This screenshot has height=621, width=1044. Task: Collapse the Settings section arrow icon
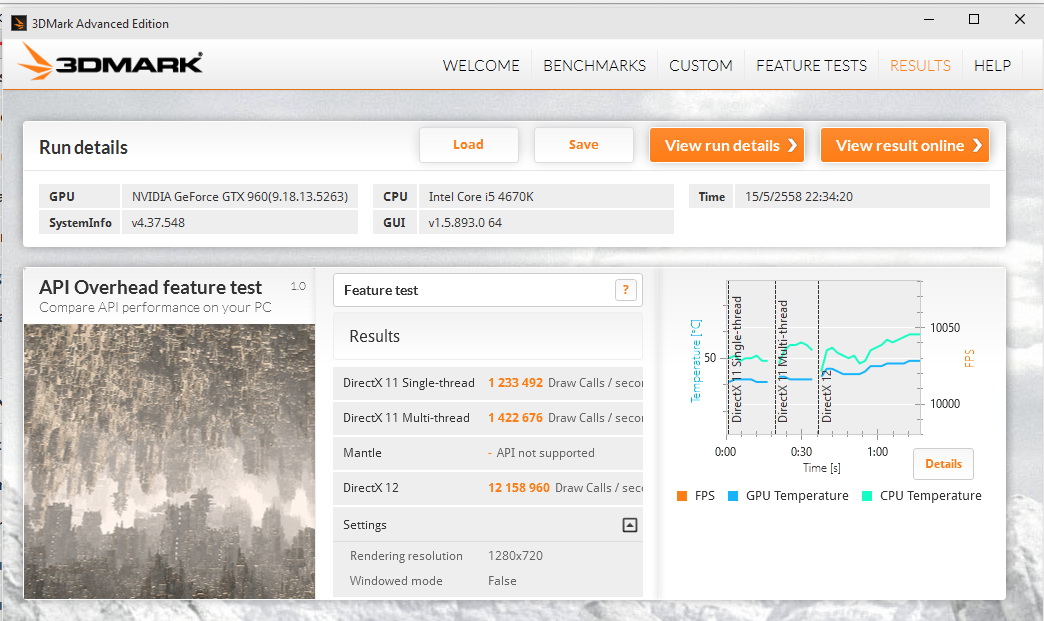[x=629, y=525]
